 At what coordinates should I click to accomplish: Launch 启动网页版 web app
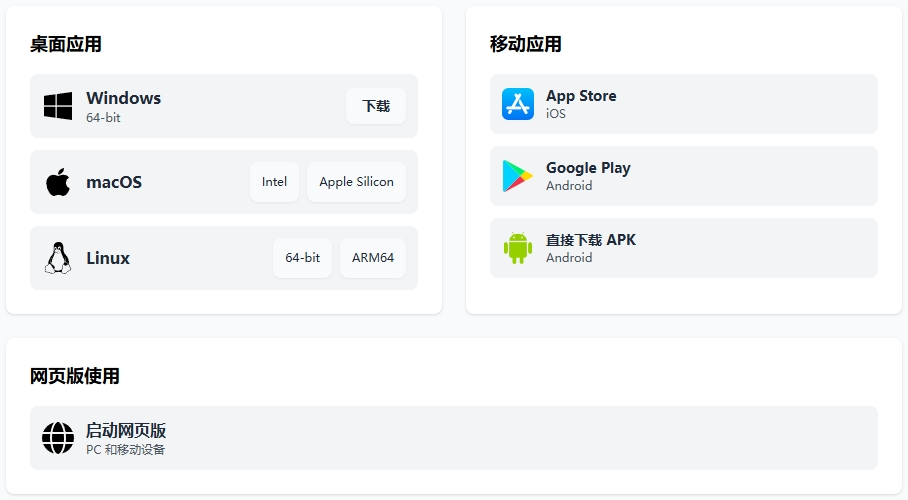453,438
